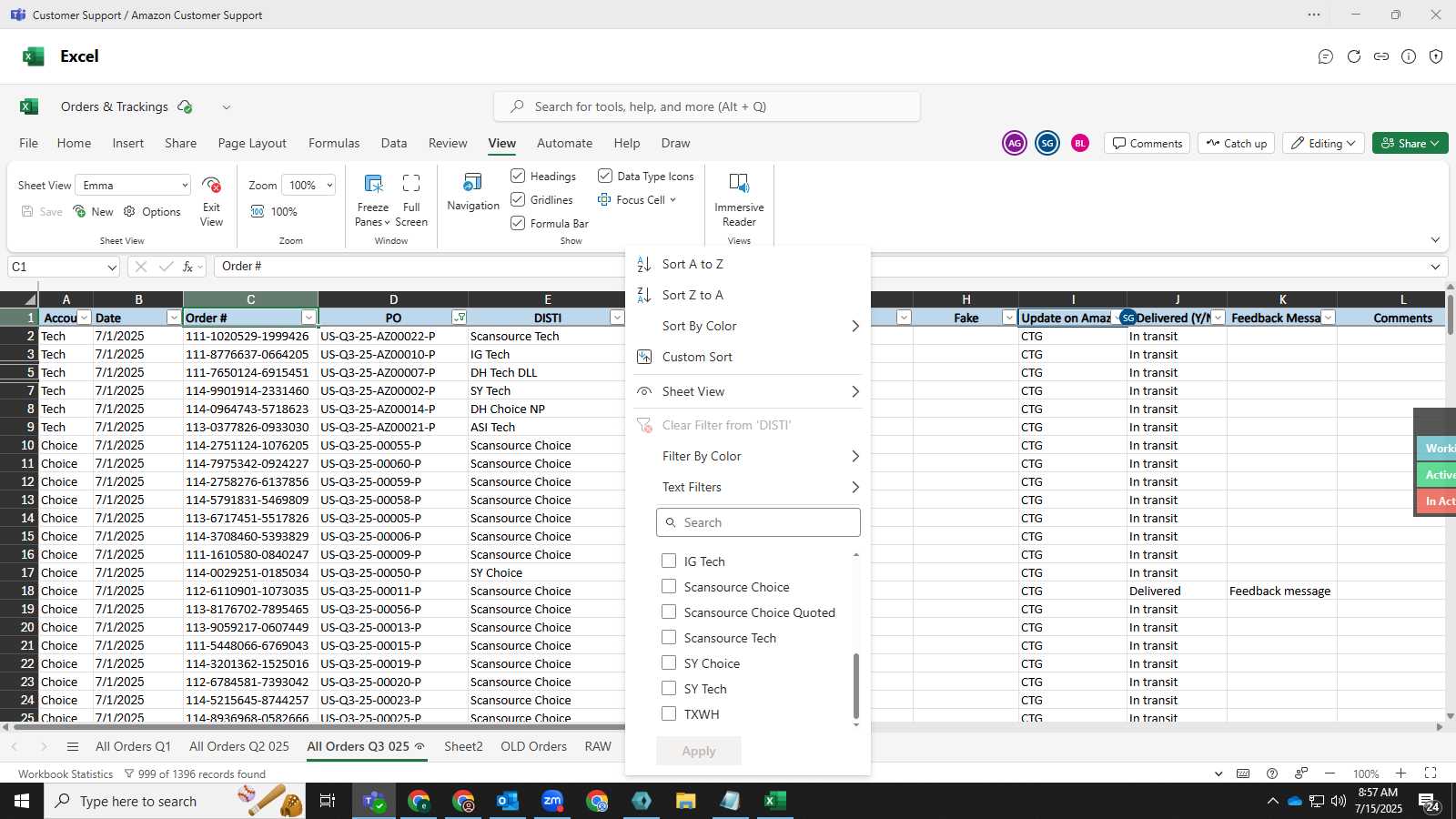Open Zoom app in taskbar

tap(552, 801)
